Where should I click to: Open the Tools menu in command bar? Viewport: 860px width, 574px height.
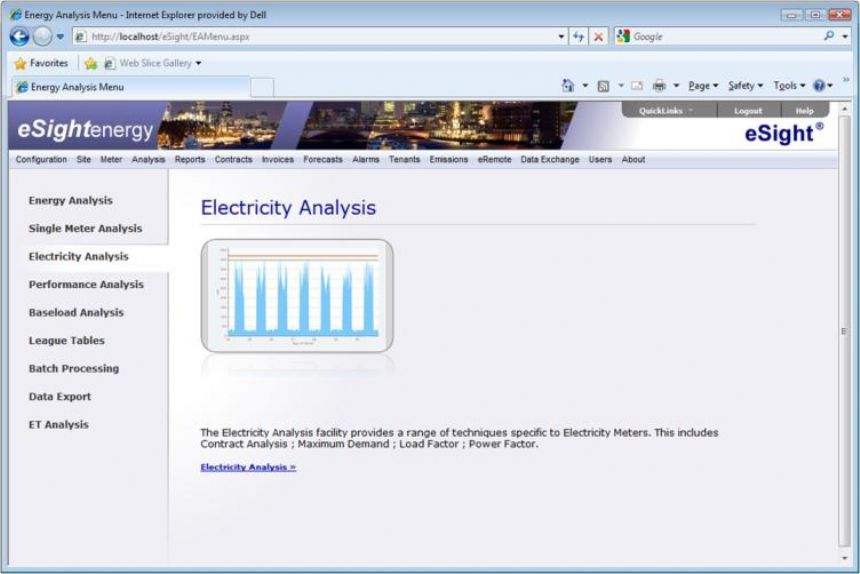(789, 86)
